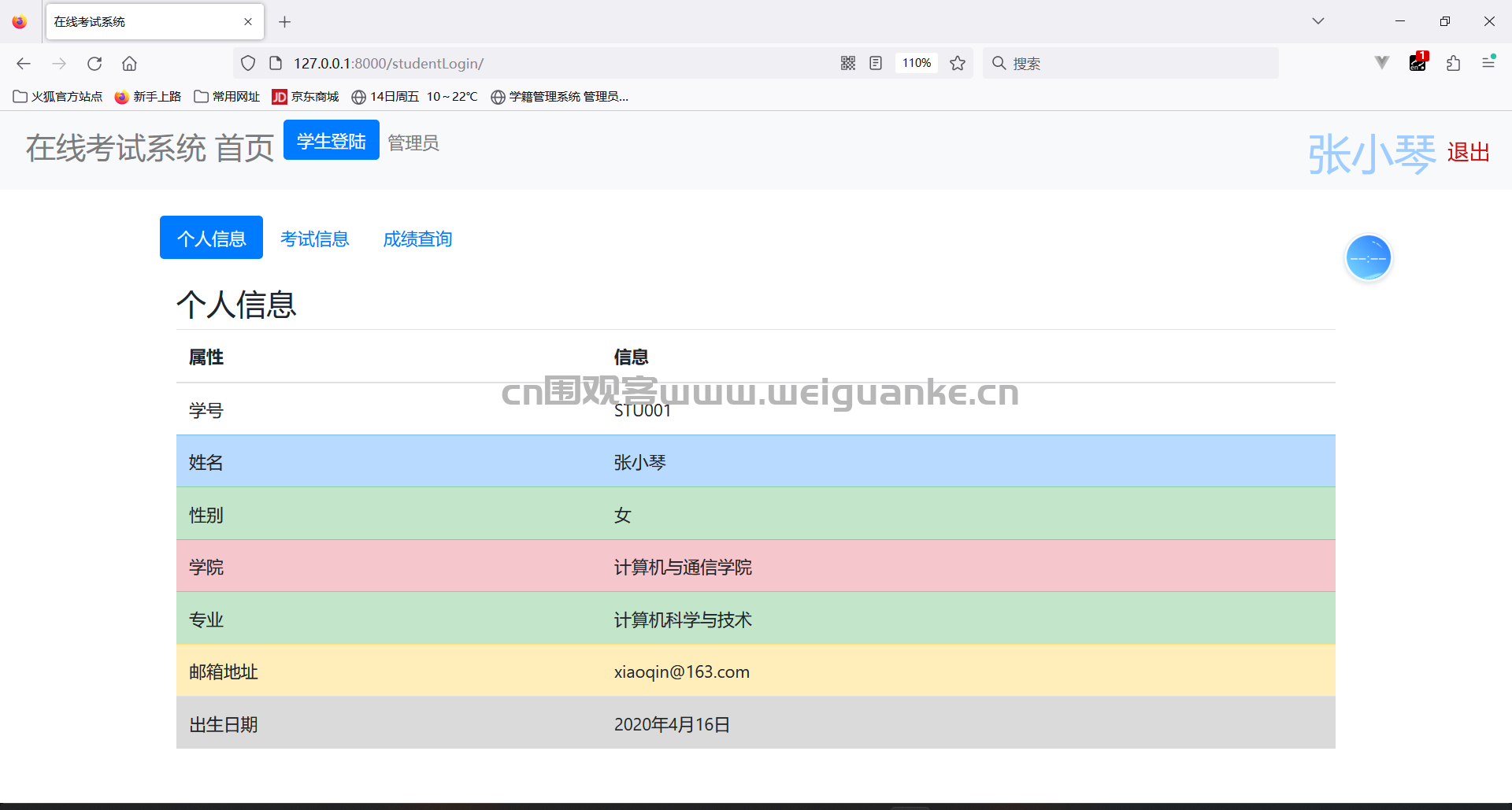Reload the page with the refresh icon
This screenshot has height=810, width=1512.
point(94,64)
